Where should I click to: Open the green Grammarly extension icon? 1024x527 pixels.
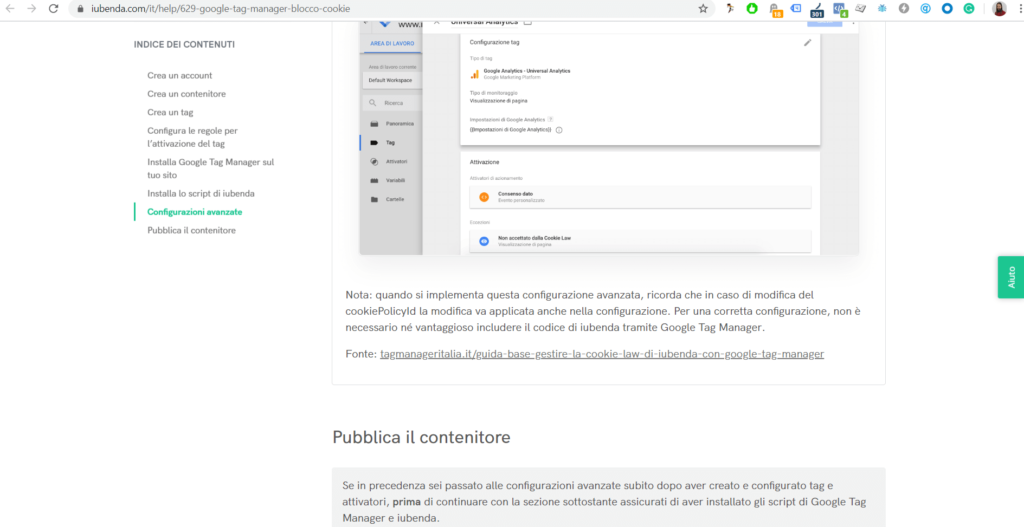click(x=969, y=8)
